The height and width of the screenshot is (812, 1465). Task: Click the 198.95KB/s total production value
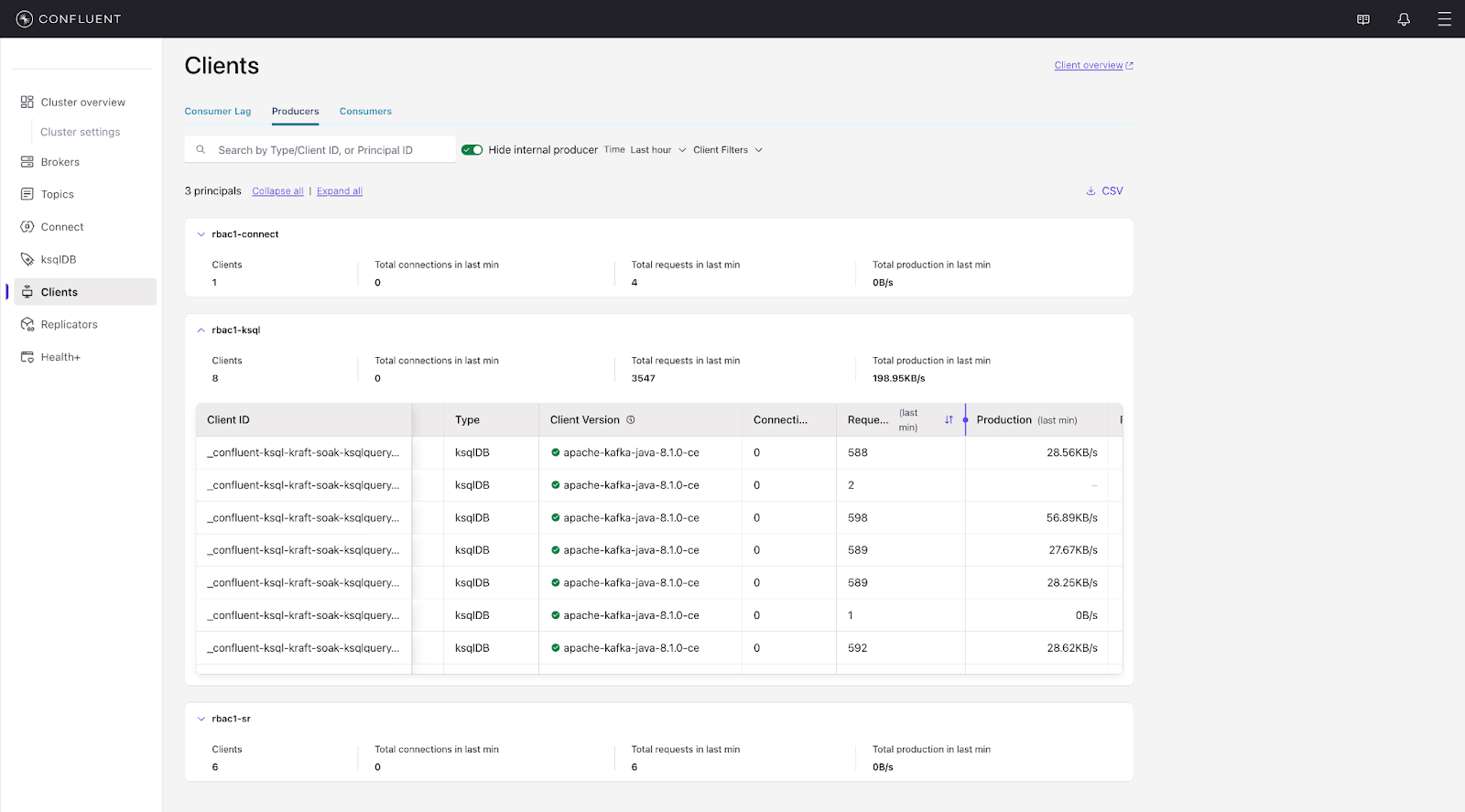coord(899,378)
